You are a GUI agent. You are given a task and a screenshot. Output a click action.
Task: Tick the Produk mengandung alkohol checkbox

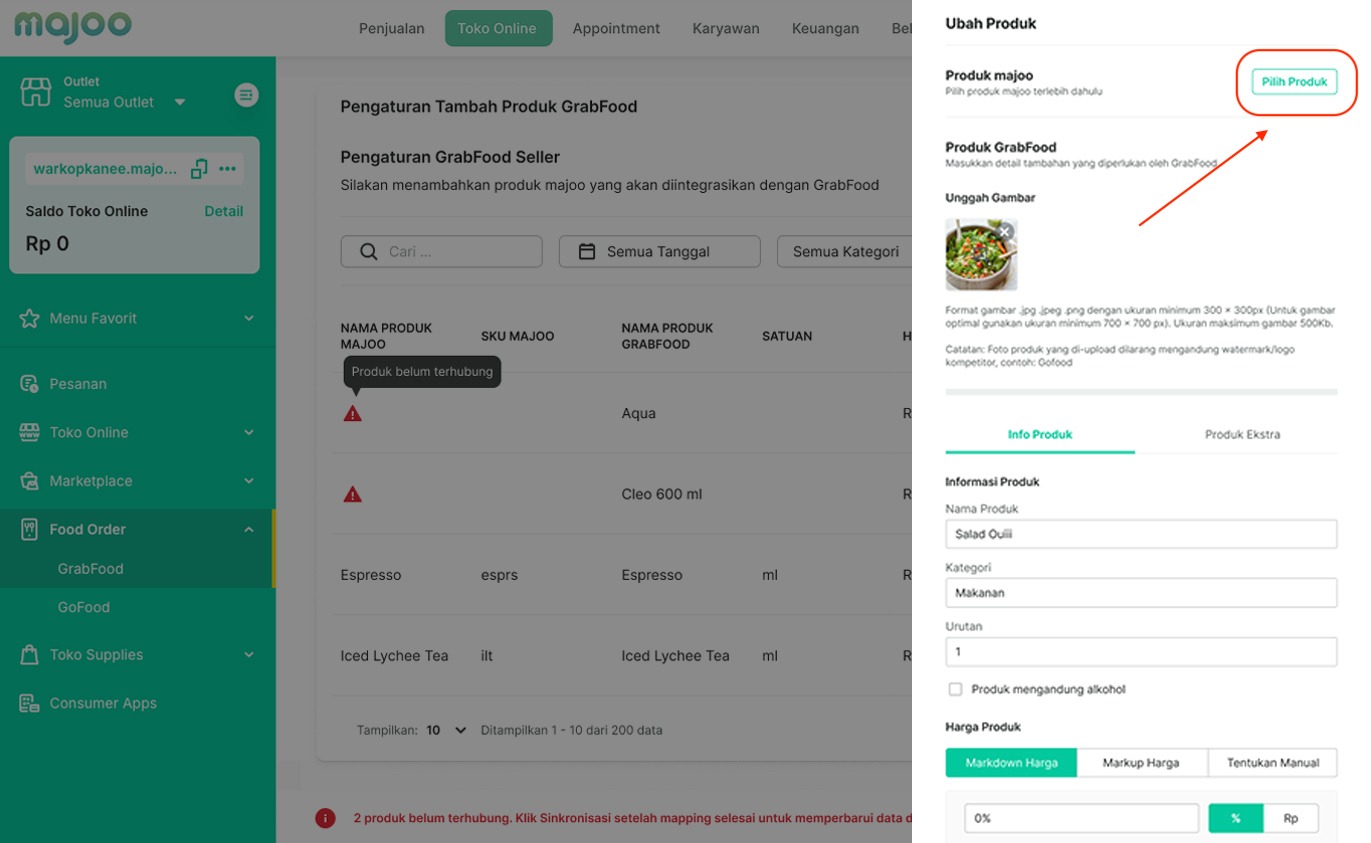tap(955, 689)
